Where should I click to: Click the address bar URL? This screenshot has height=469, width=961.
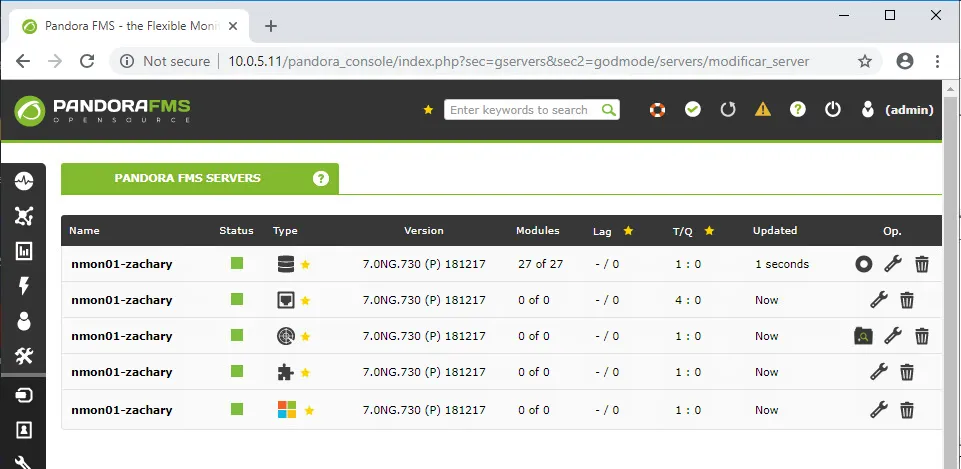click(518, 61)
